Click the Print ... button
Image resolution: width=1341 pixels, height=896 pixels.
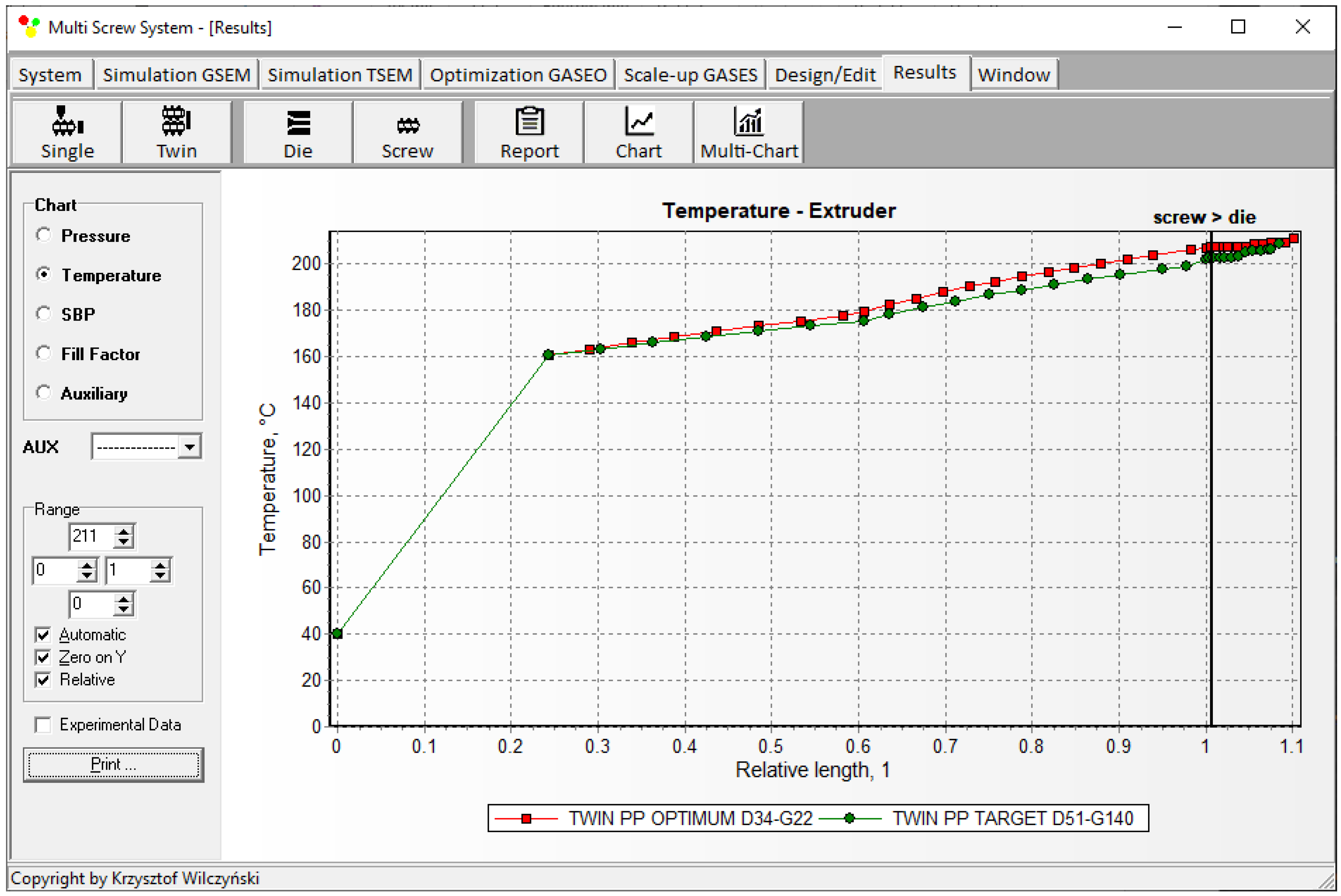click(113, 764)
